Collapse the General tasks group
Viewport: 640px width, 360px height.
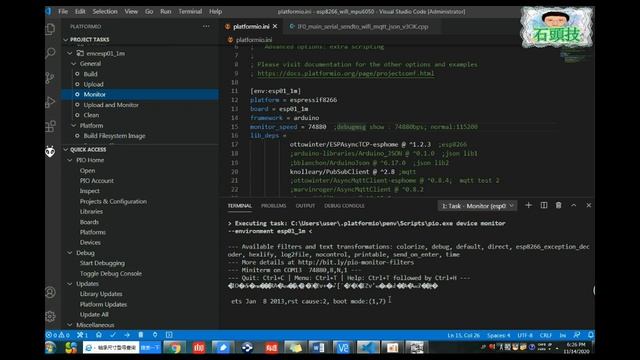pyautogui.click(x=74, y=64)
